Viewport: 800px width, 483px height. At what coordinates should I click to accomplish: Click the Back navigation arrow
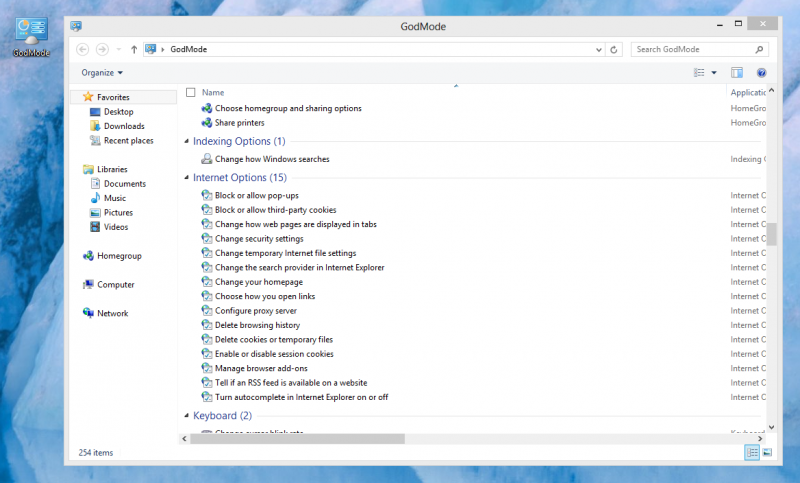pyautogui.click(x=82, y=49)
